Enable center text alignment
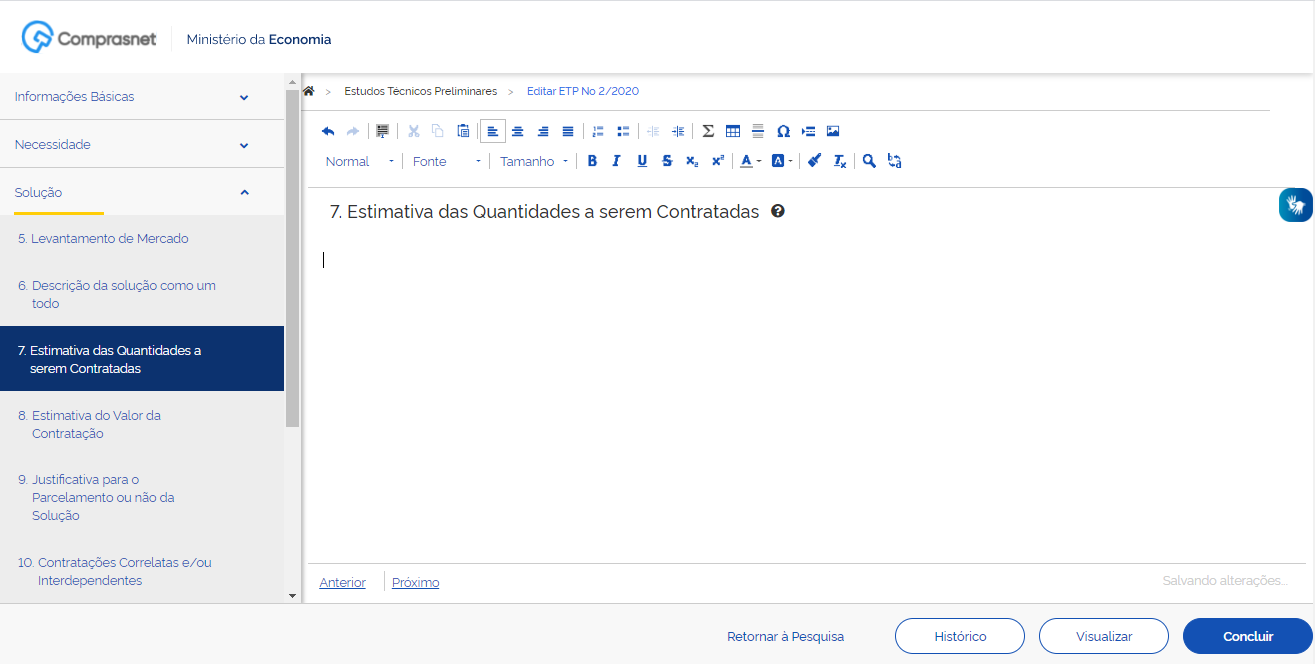 coord(517,130)
